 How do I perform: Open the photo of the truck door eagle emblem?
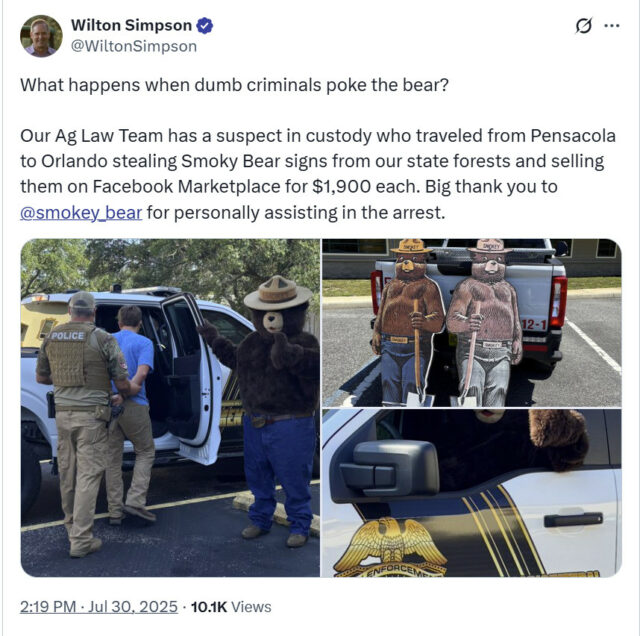pyautogui.click(x=471, y=493)
